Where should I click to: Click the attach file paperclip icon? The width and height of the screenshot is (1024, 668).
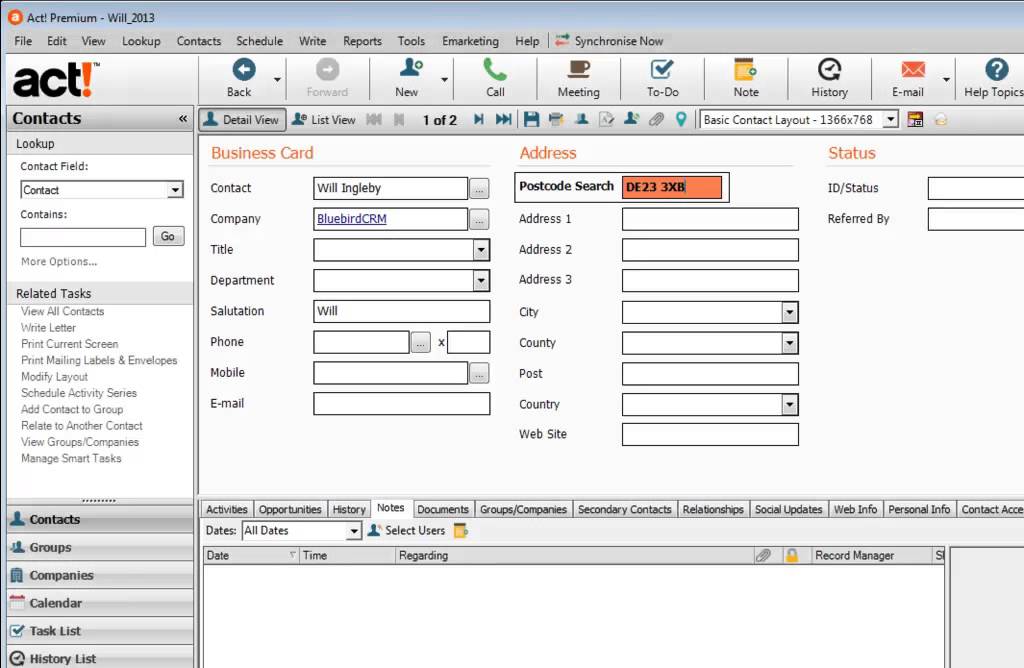tap(656, 119)
